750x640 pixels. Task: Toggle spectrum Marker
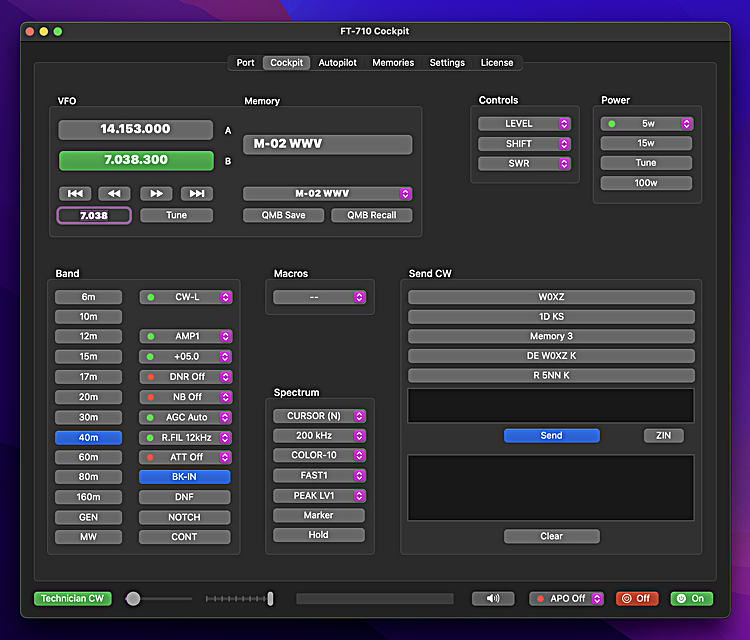319,515
